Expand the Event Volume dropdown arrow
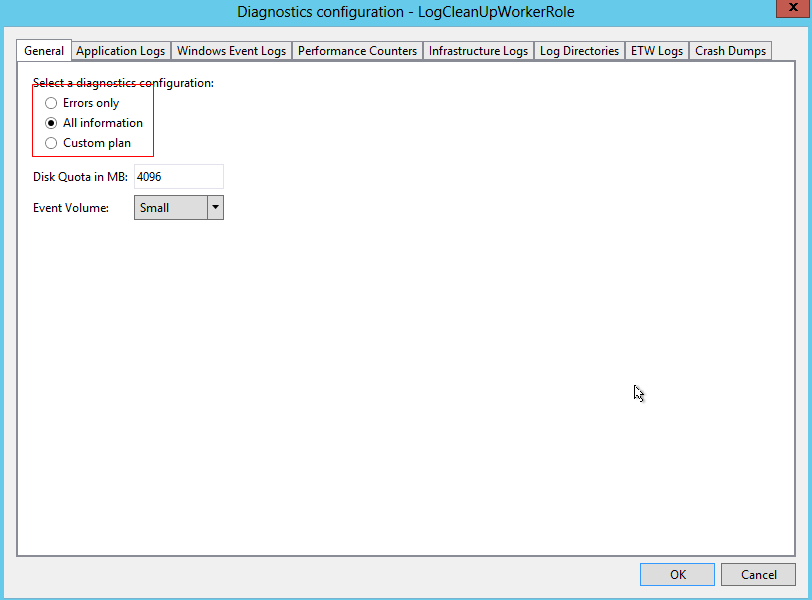Viewport: 812px width, 600px height. coord(215,207)
